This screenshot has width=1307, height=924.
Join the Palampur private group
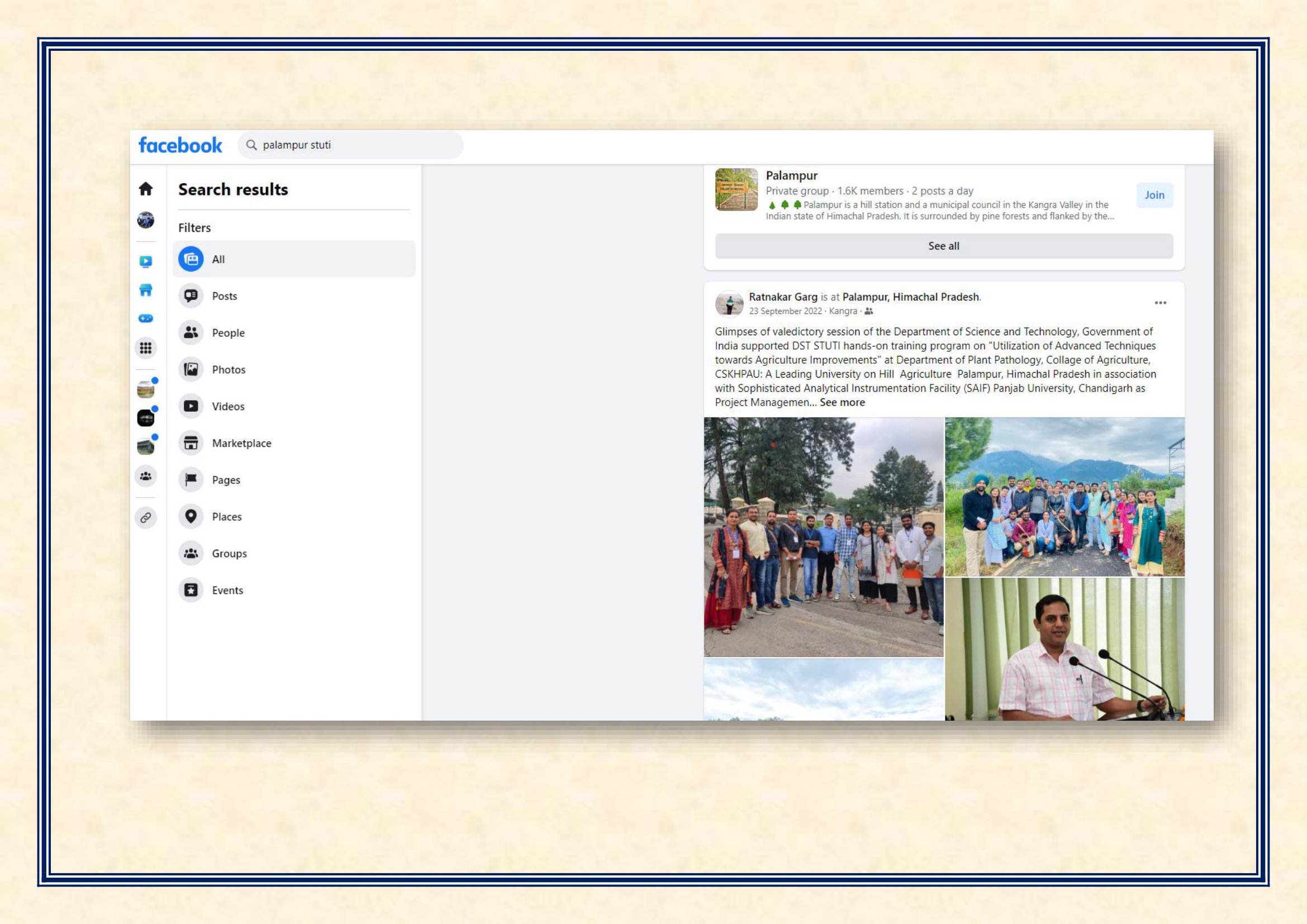1154,195
